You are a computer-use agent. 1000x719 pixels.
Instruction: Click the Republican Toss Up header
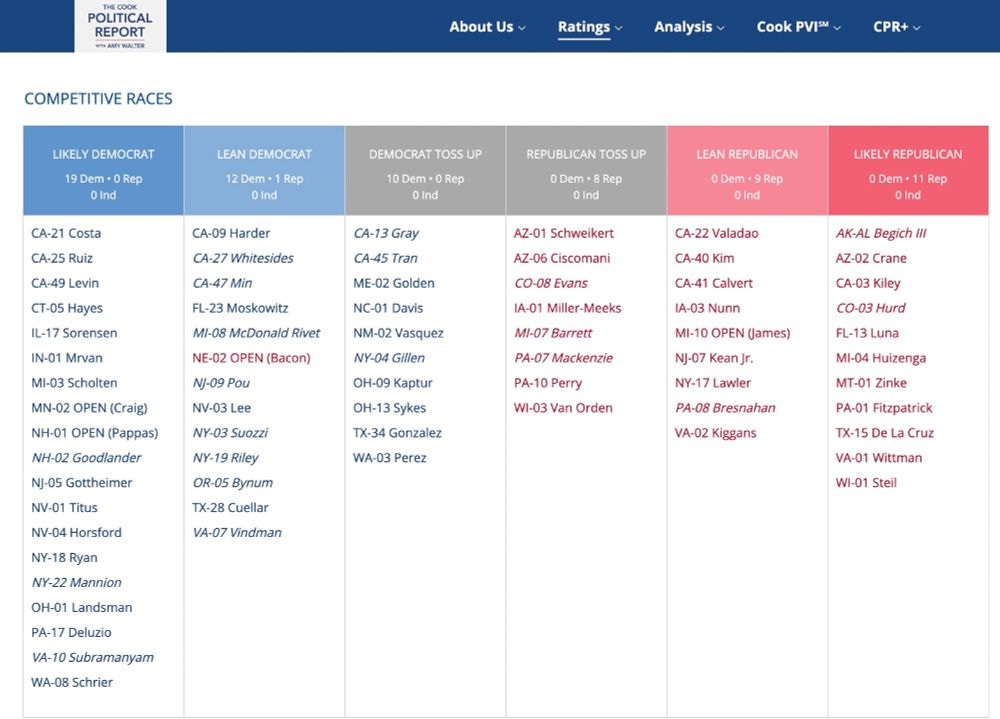(585, 154)
